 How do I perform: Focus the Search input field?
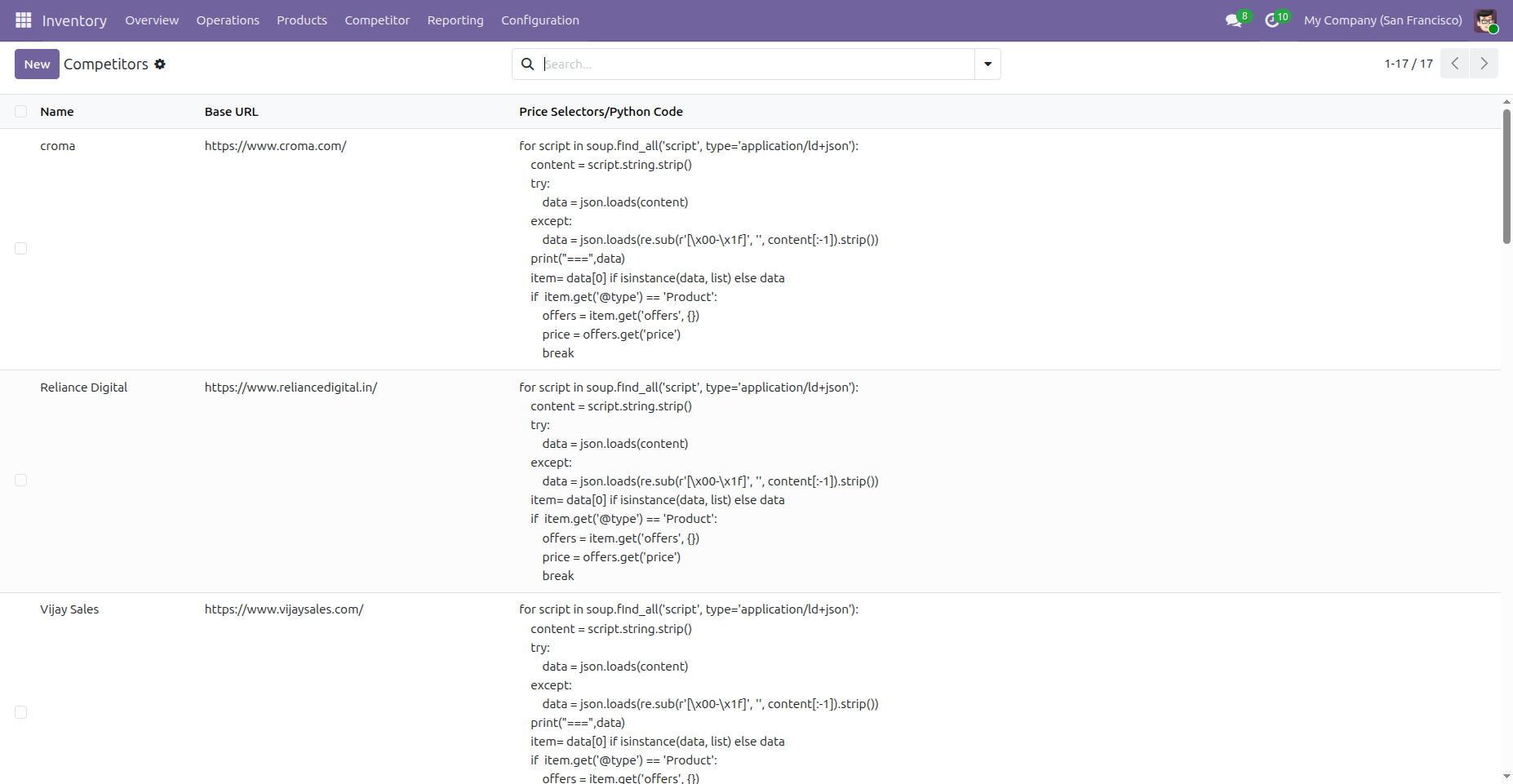[x=757, y=64]
